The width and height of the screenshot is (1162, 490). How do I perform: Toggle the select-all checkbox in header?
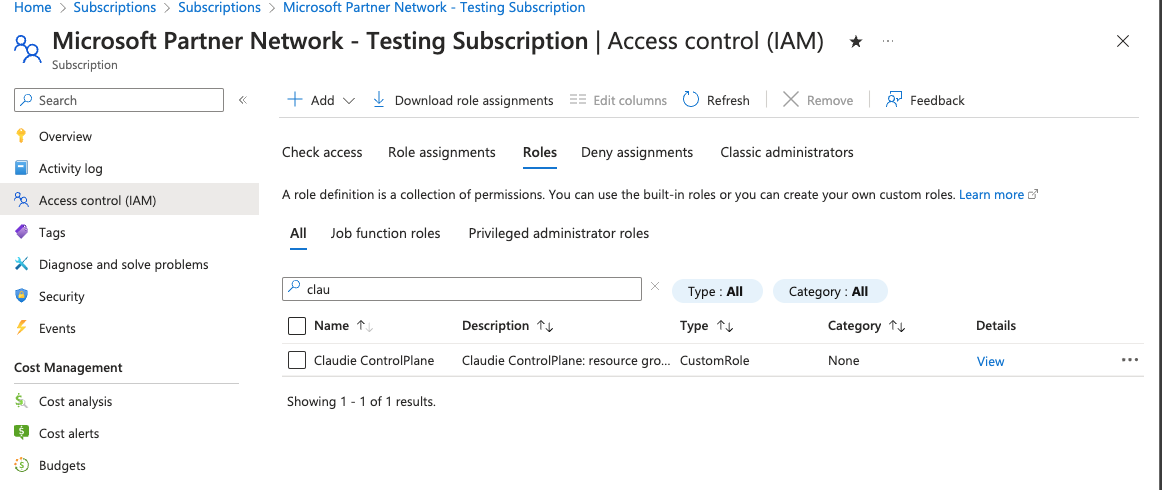point(297,325)
